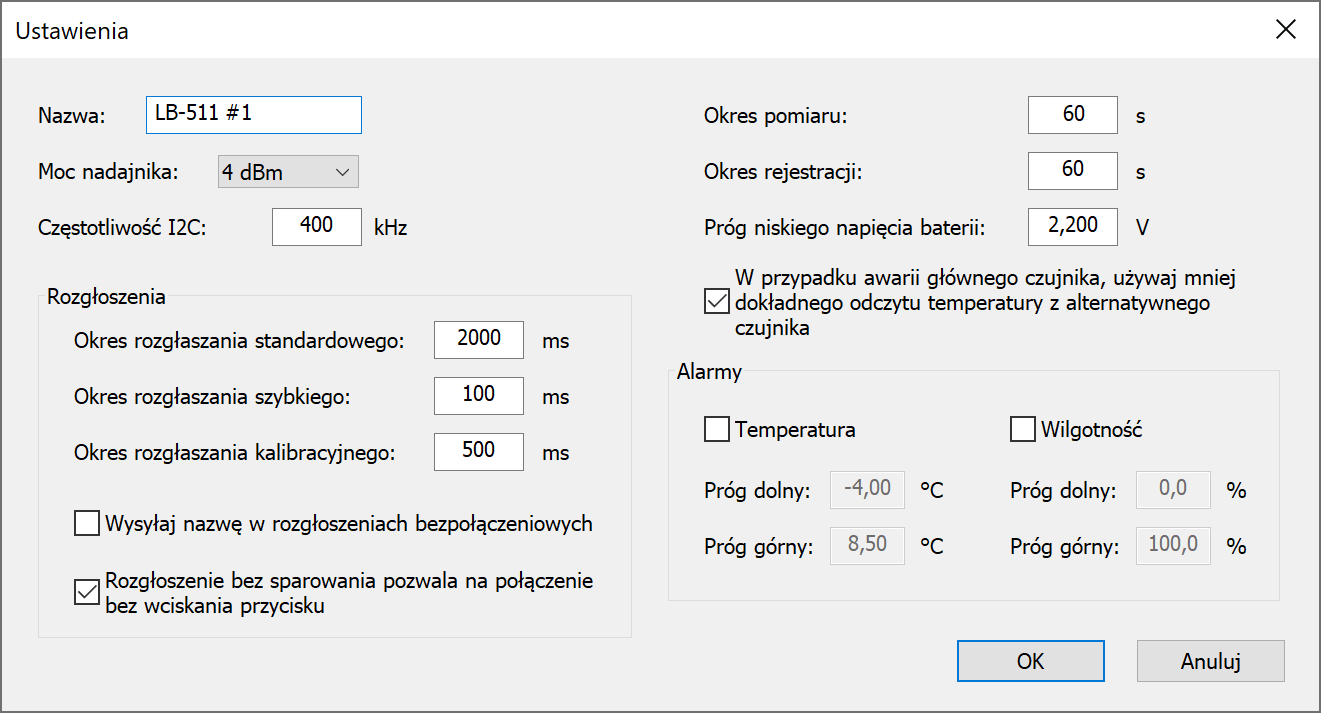Screen dimensions: 1321x713
Task: Click the humidity Próg górny field
Action: [1173, 546]
